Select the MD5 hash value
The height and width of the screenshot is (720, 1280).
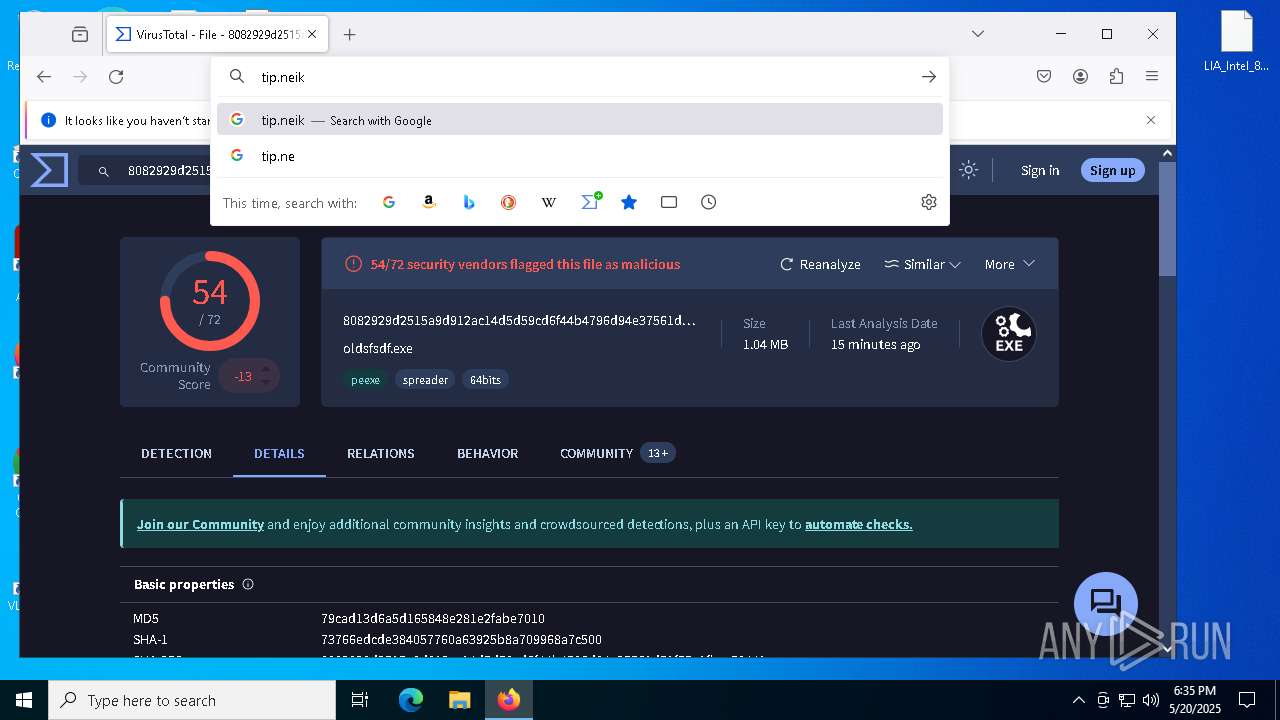pyautogui.click(x=433, y=618)
